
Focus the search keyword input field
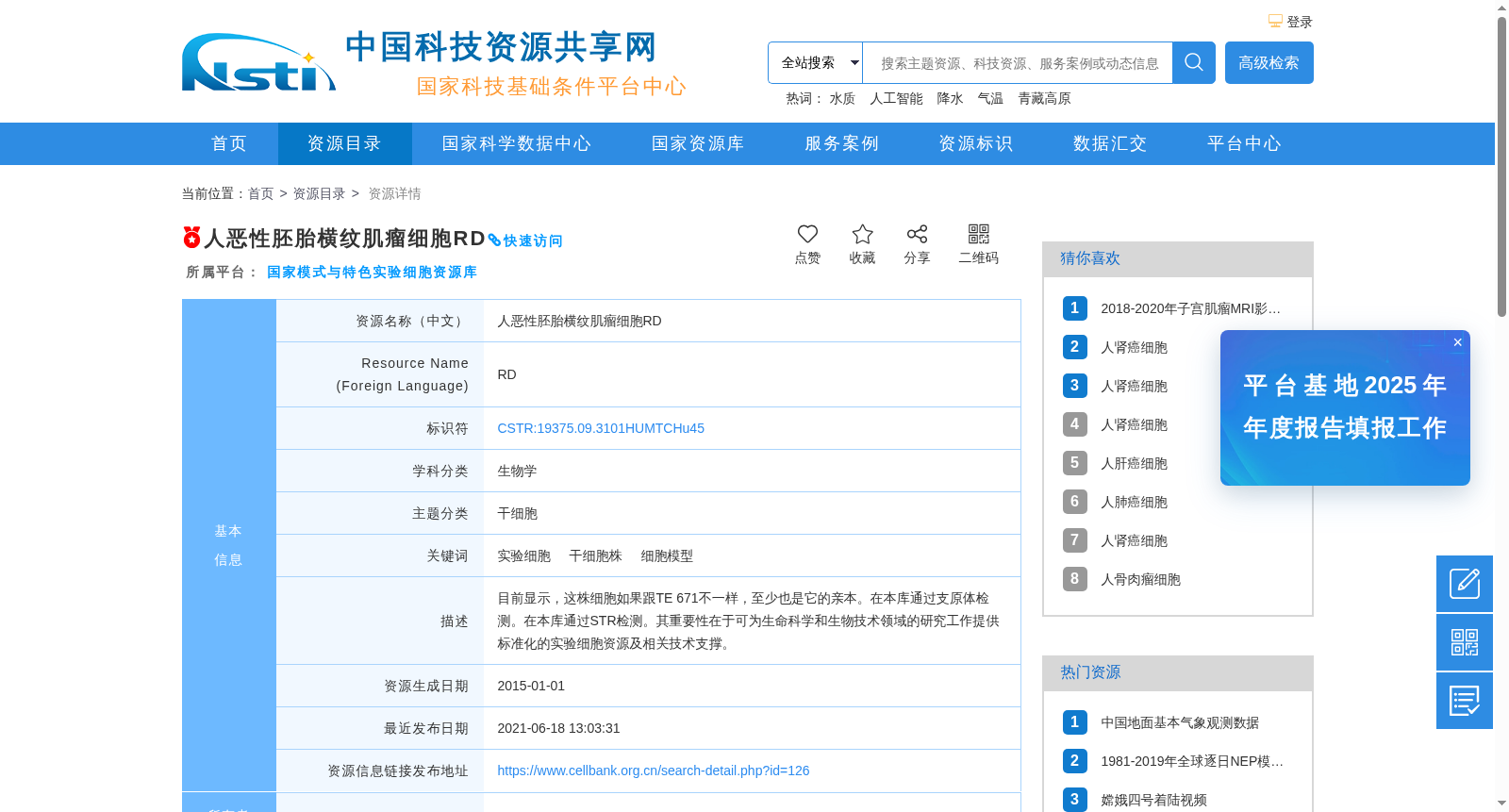1018,62
